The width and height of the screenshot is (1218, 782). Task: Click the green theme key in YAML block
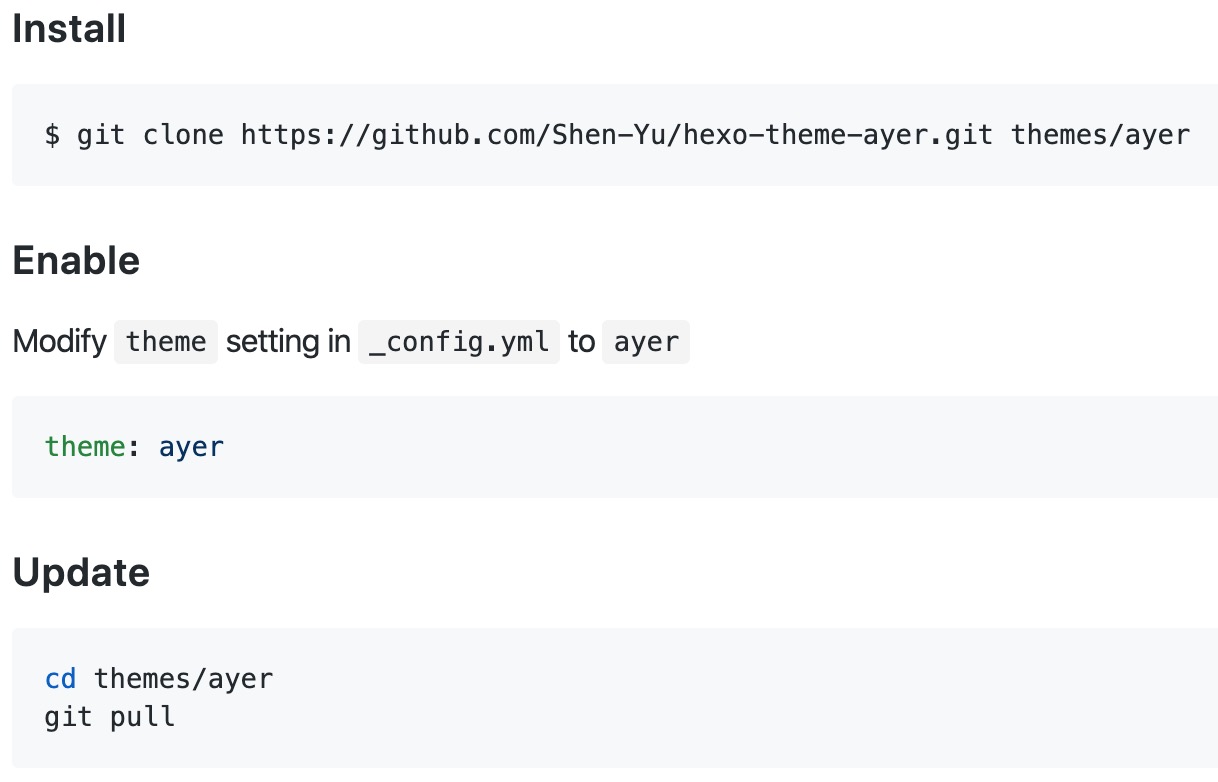coord(85,446)
